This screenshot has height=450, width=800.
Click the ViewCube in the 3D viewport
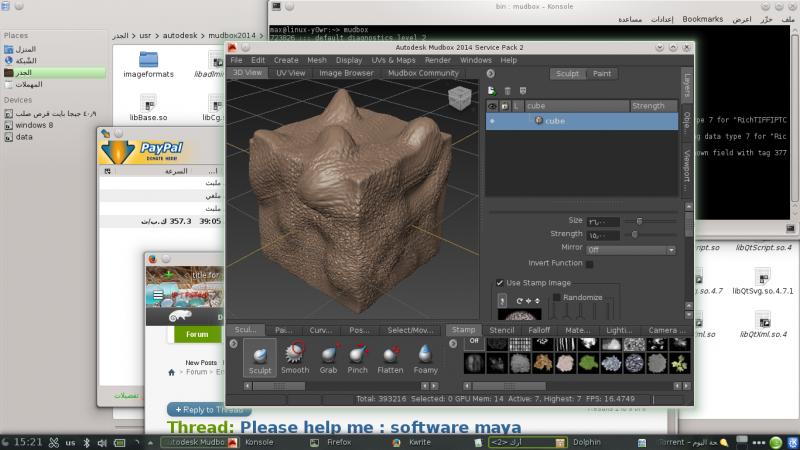point(460,97)
